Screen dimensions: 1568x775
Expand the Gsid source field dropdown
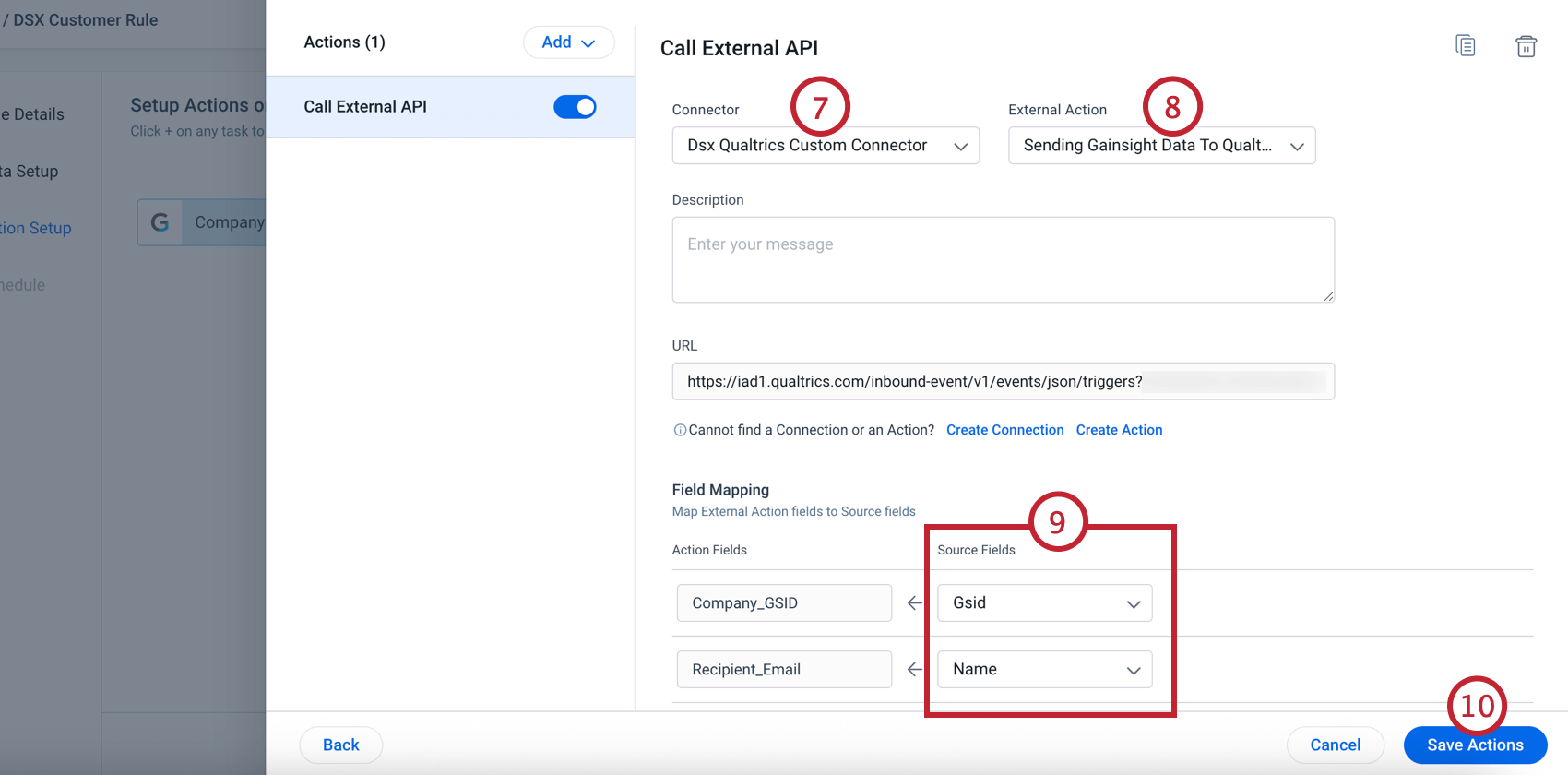pyautogui.click(x=1044, y=603)
